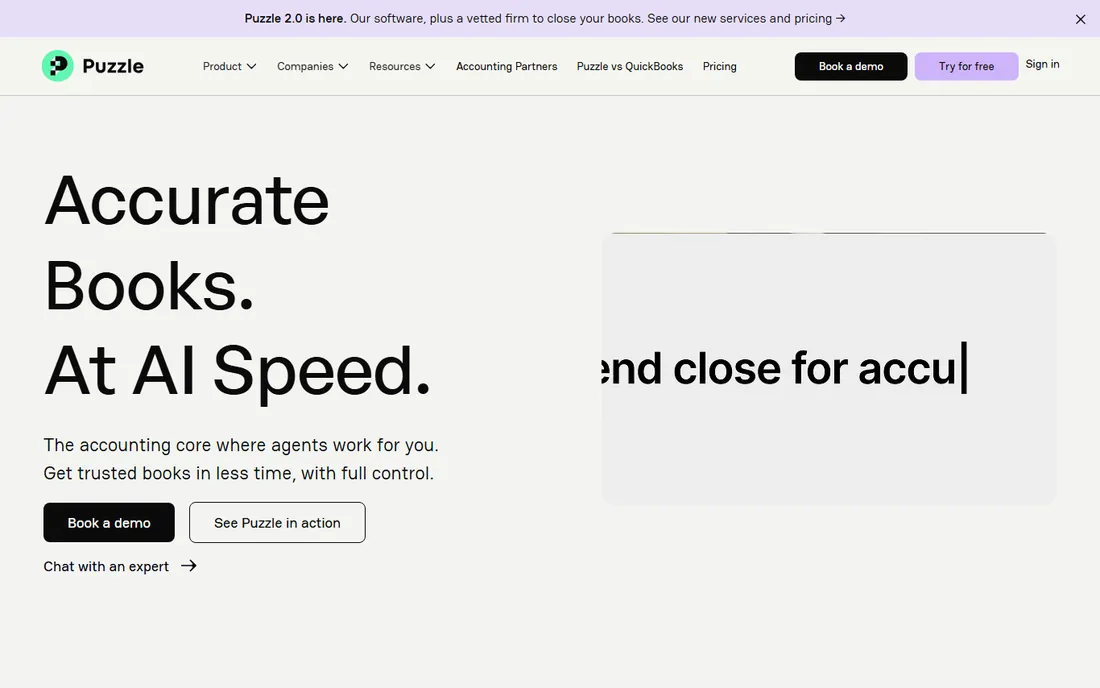The width and height of the screenshot is (1100, 688).
Task: Click the Puzzle wordmark text
Action: 113,66
